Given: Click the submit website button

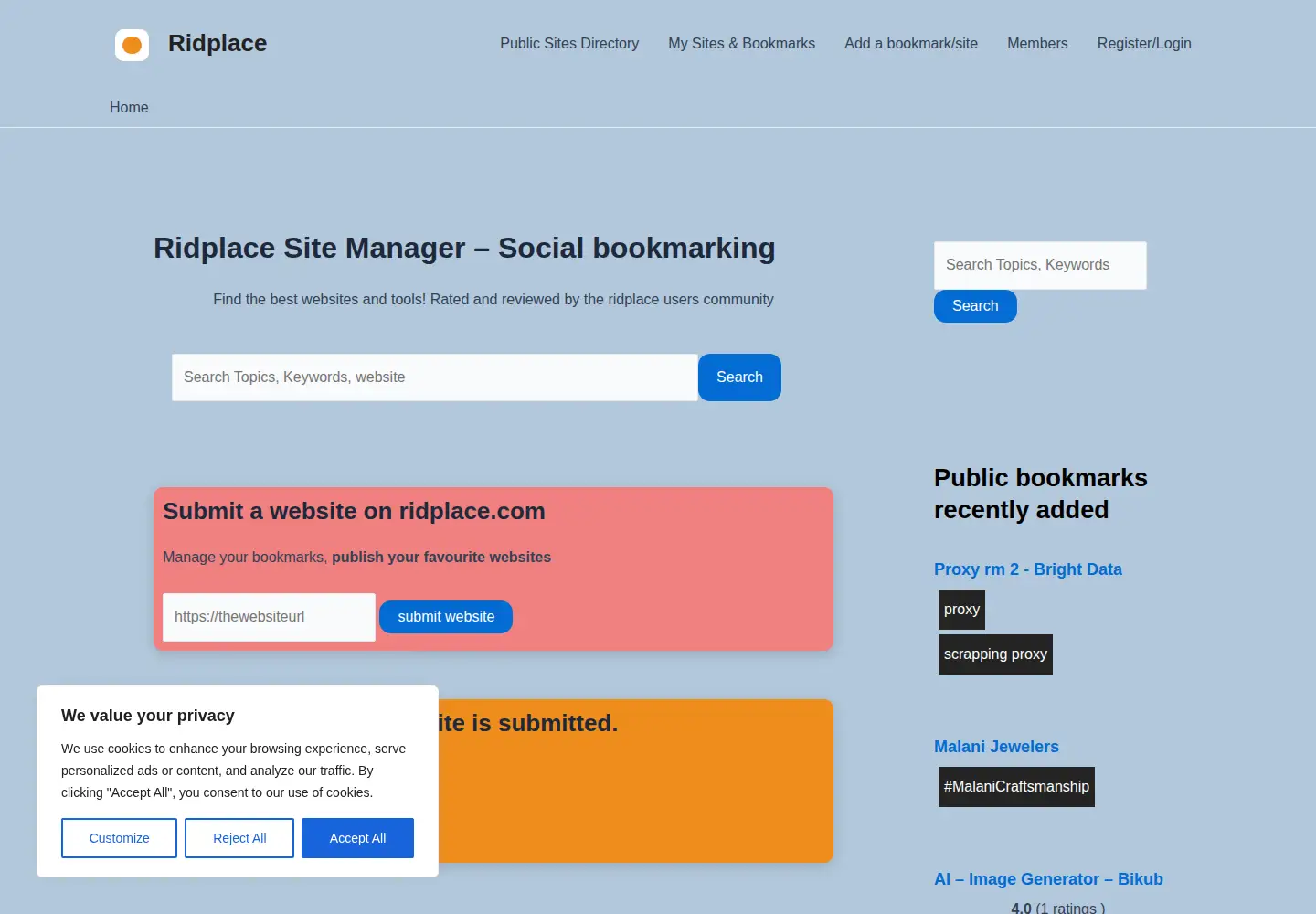Looking at the screenshot, I should 446,617.
